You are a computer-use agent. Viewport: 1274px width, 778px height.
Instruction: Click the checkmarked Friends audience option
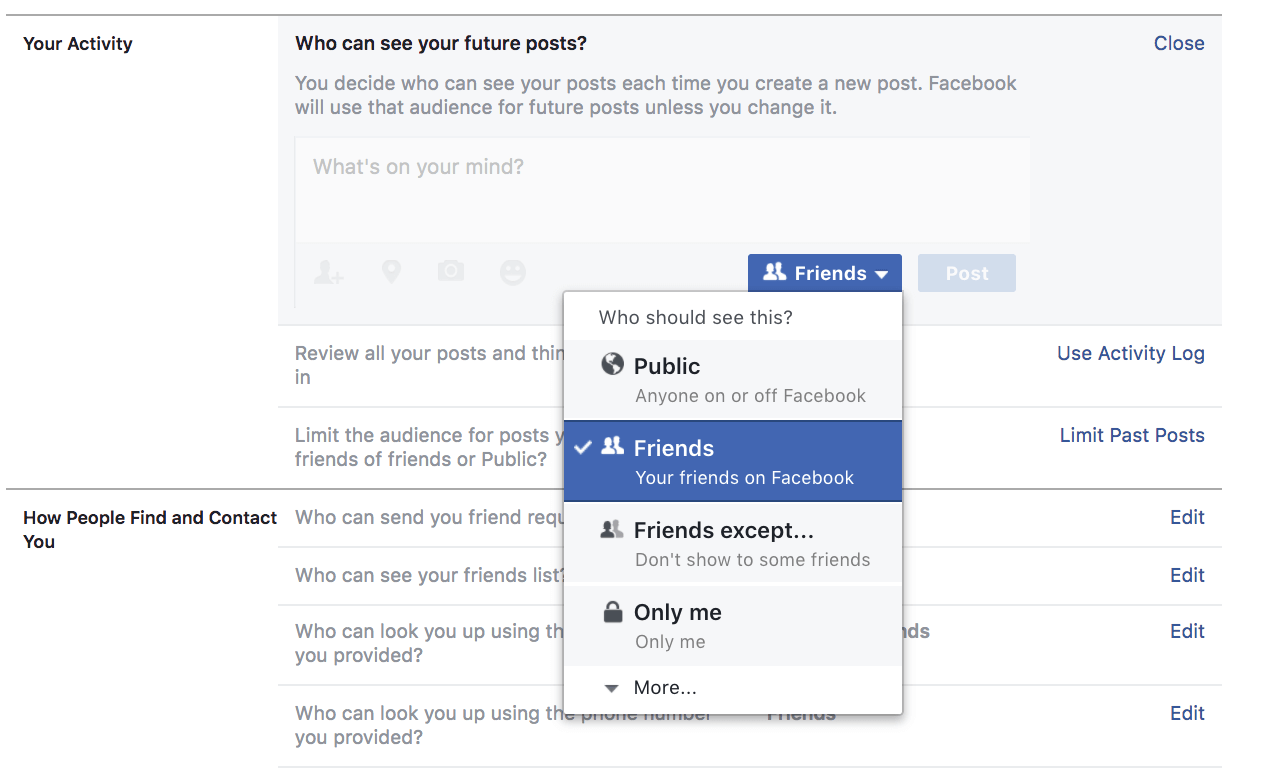click(732, 461)
